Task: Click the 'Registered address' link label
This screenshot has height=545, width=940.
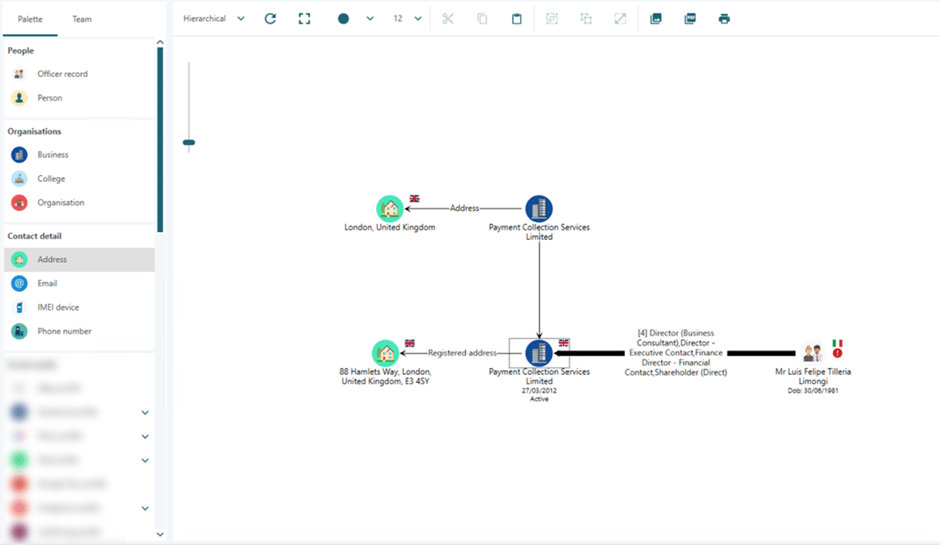Action: pos(462,353)
